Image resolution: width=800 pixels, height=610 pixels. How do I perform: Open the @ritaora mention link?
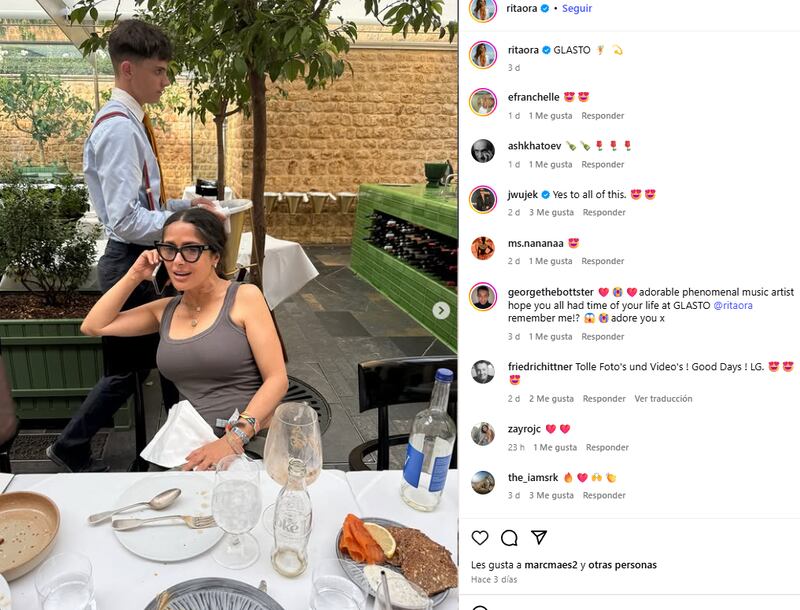click(733, 305)
